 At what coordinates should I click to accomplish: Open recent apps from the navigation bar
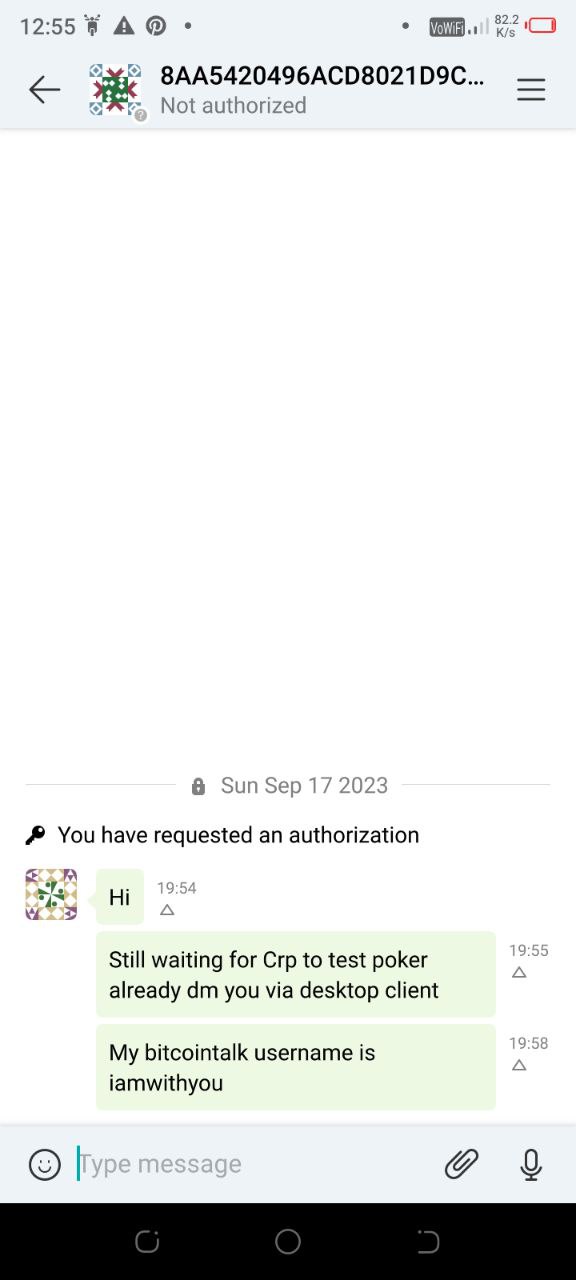pos(147,1242)
